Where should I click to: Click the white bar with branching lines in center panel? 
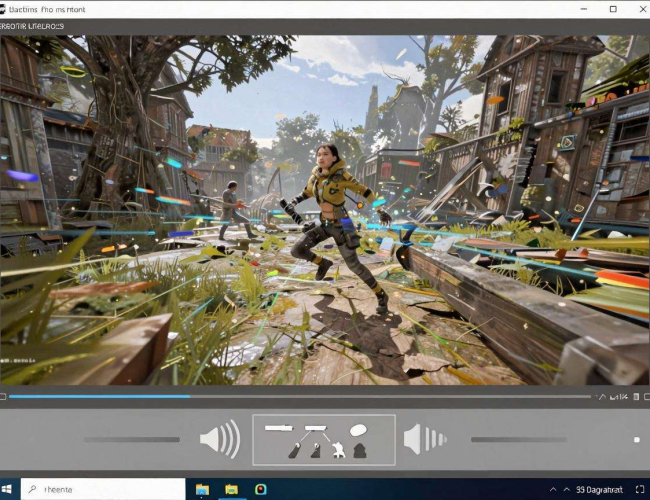click(x=315, y=428)
